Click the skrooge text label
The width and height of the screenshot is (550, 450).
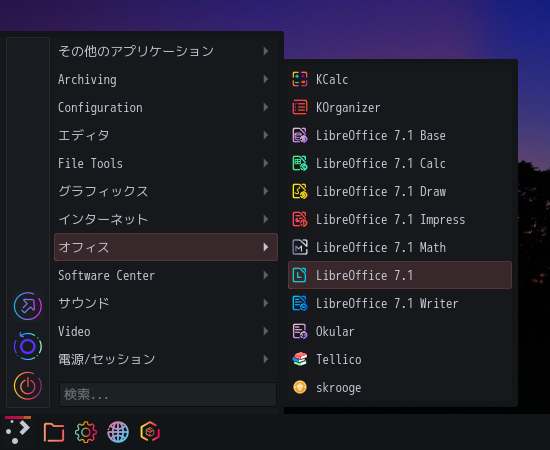coord(338,388)
